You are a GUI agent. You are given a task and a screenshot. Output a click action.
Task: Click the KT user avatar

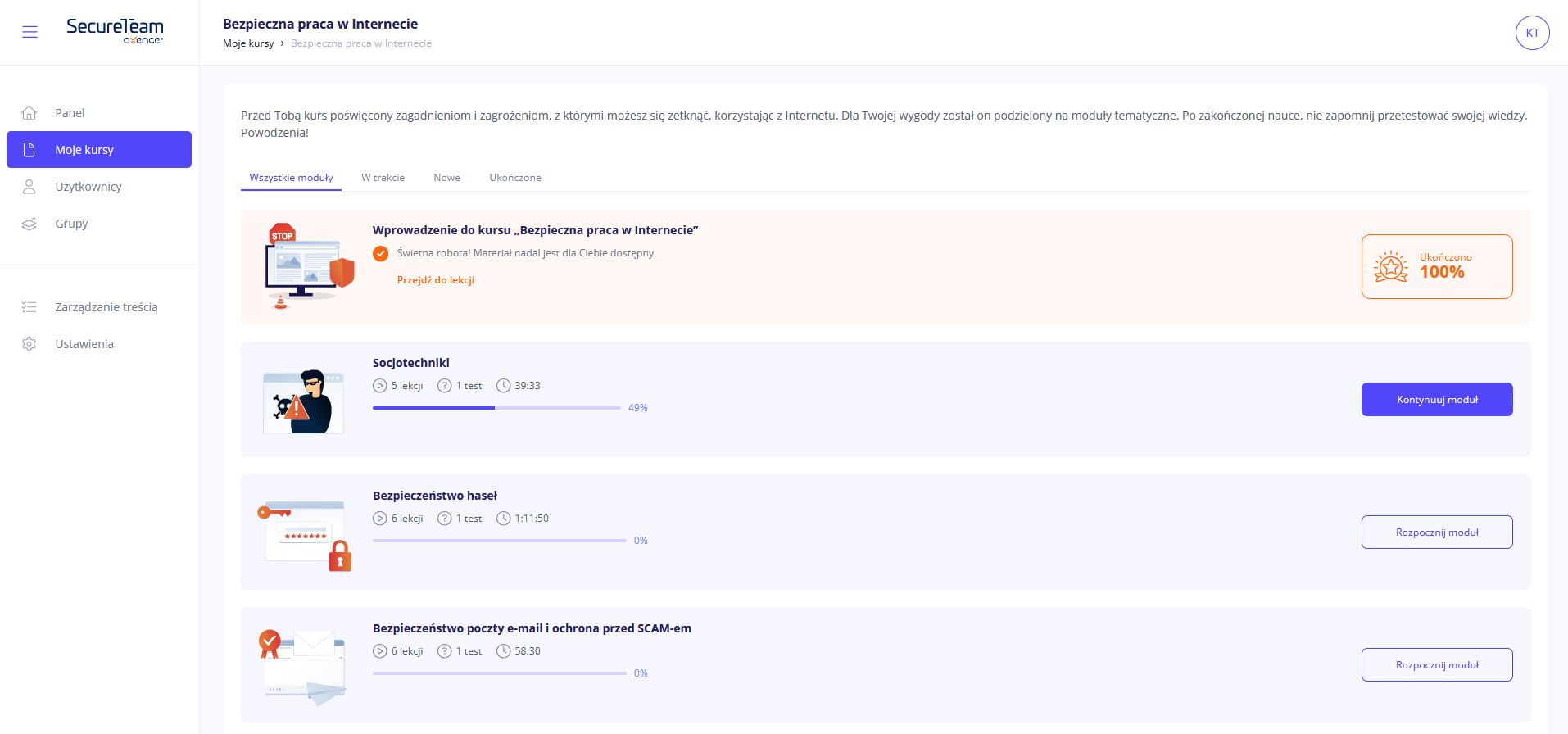(1532, 33)
